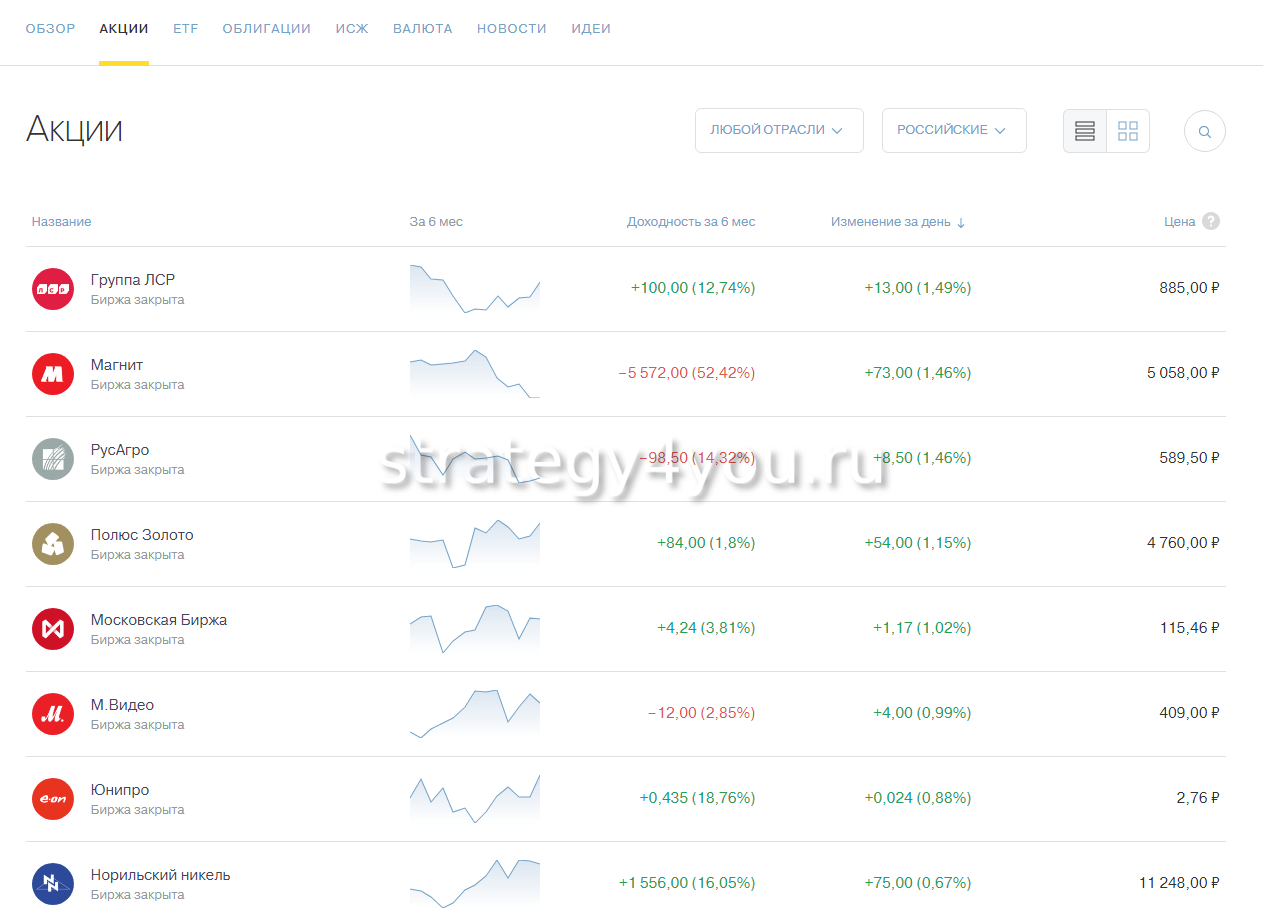Navigate to the Новости tab
Screen dimensions: 1263x923
[x=511, y=29]
